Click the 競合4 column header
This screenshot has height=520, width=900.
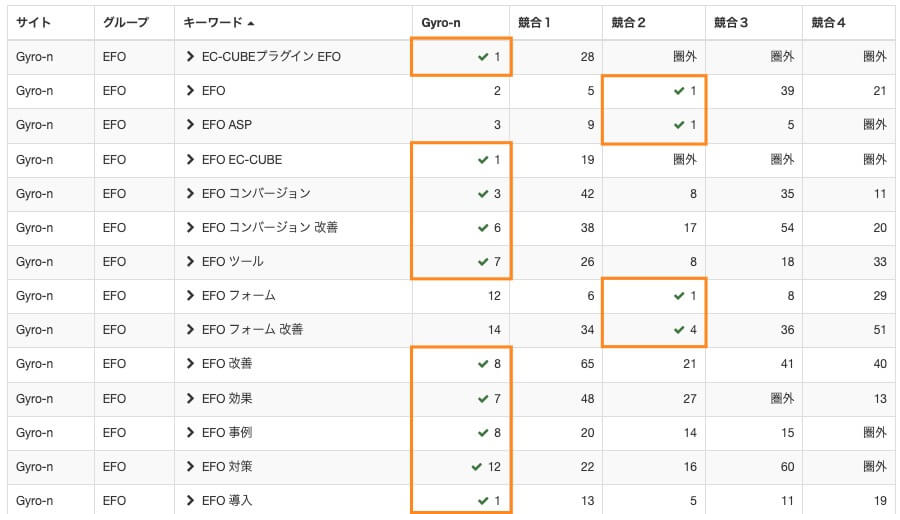pos(828,22)
